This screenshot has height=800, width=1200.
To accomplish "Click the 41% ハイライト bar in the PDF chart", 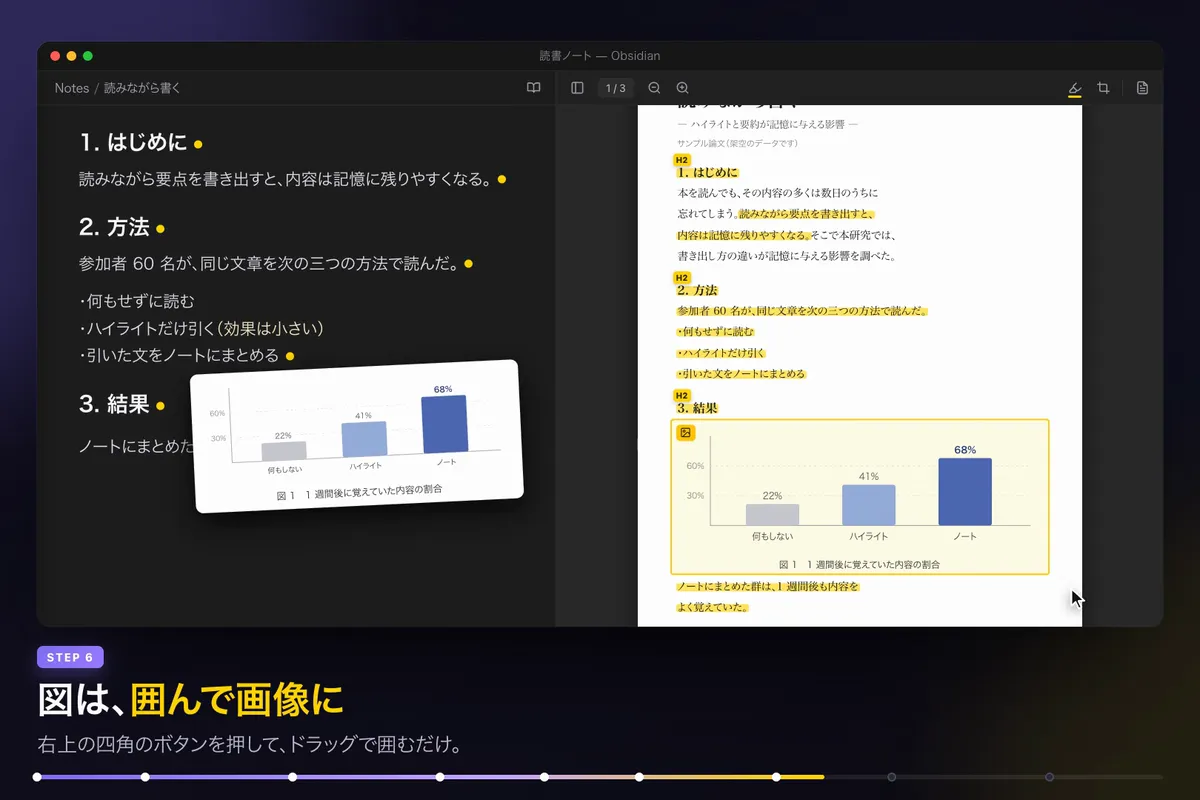I will pyautogui.click(x=869, y=505).
